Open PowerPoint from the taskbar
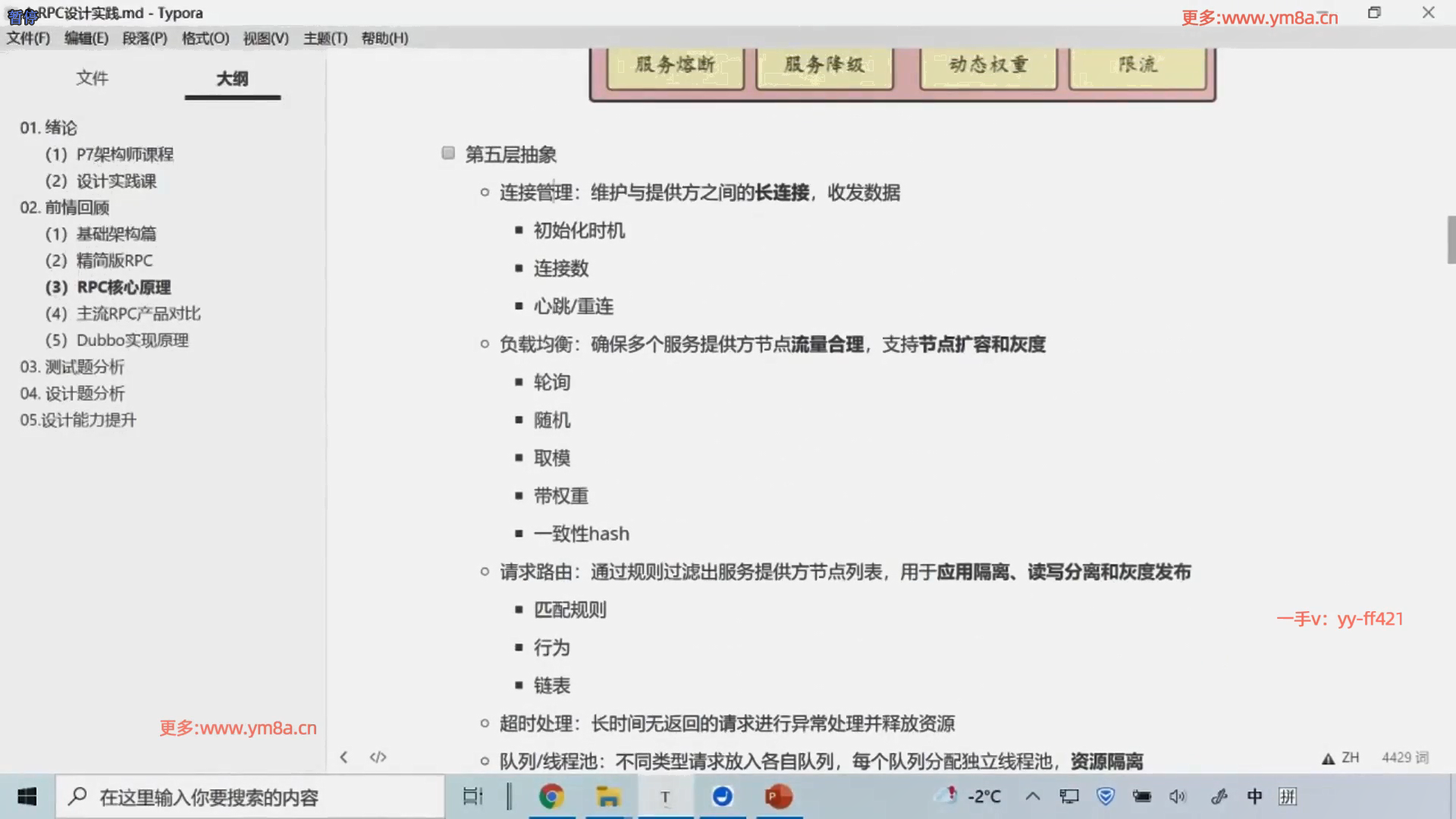 [x=779, y=796]
